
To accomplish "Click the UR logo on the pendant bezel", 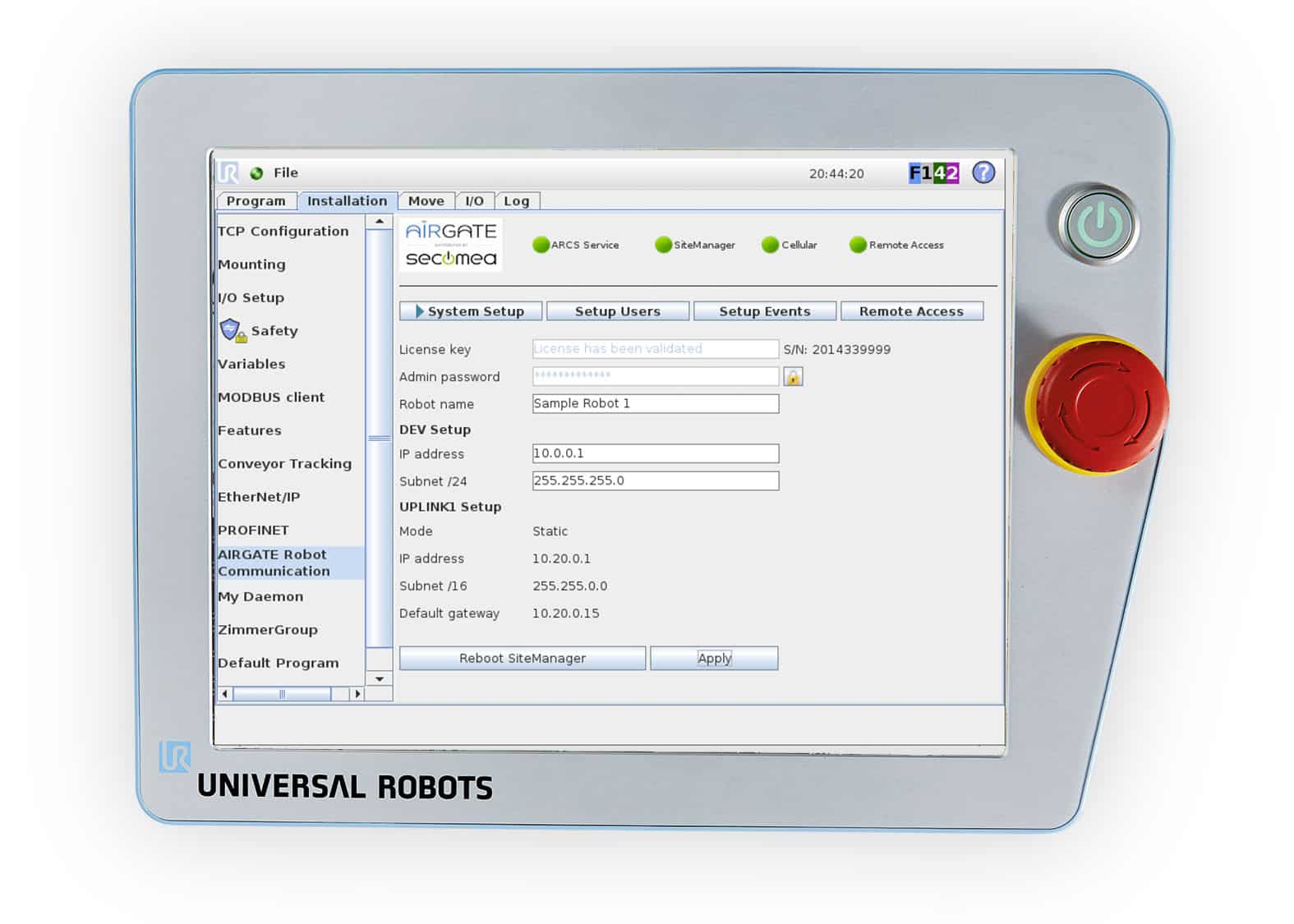I will tap(175, 756).
